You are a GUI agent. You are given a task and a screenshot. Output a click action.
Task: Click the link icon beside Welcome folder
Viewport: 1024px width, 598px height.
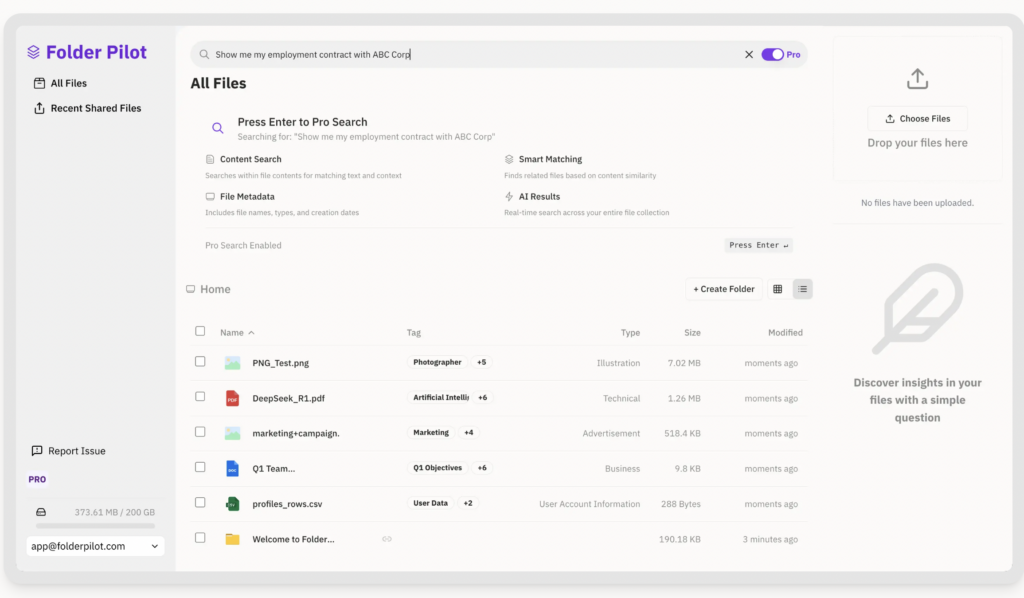[x=387, y=539]
